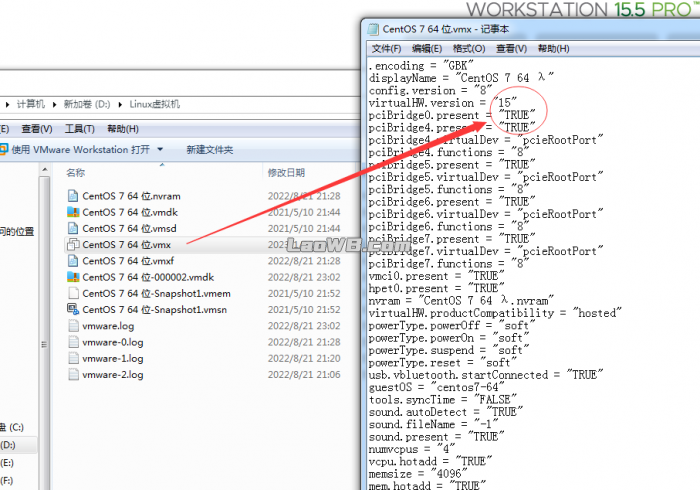Viewport: 700px width, 490px height.
Task: Select file name CentOS 7 64 位.vmx
Action: 126,245
